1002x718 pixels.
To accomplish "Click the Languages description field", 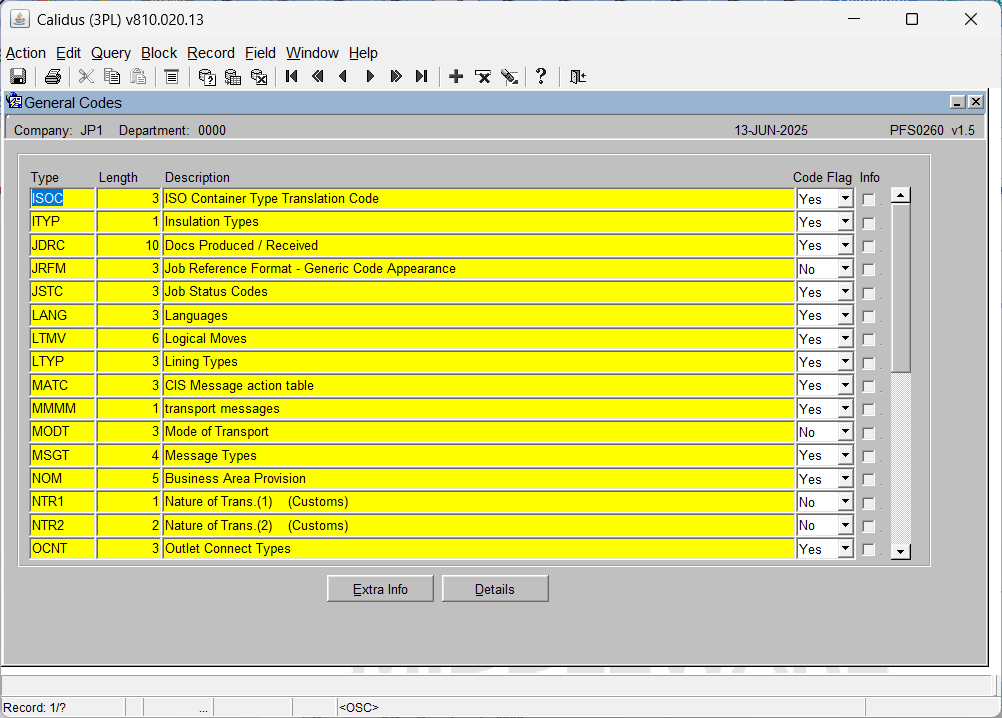I will click(x=479, y=316).
